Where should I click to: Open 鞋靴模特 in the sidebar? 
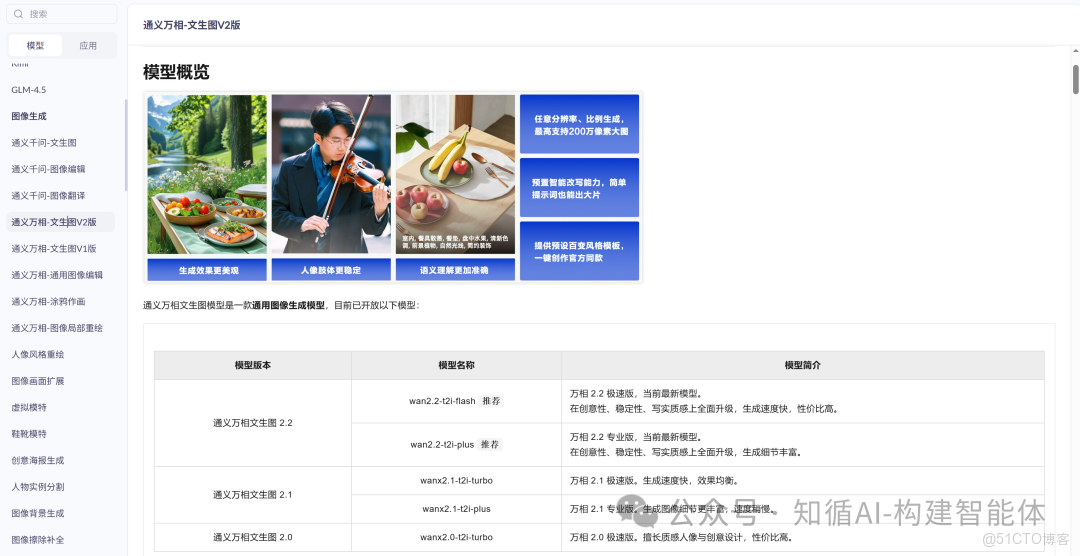(x=29, y=434)
